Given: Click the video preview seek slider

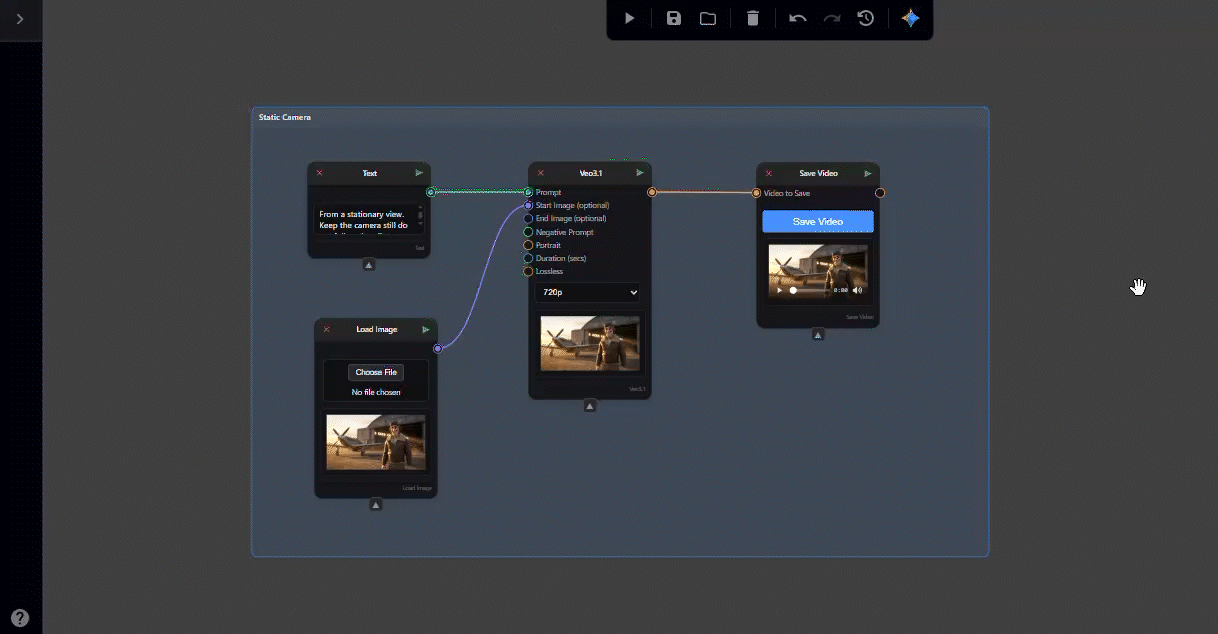Looking at the screenshot, I should click(808, 290).
